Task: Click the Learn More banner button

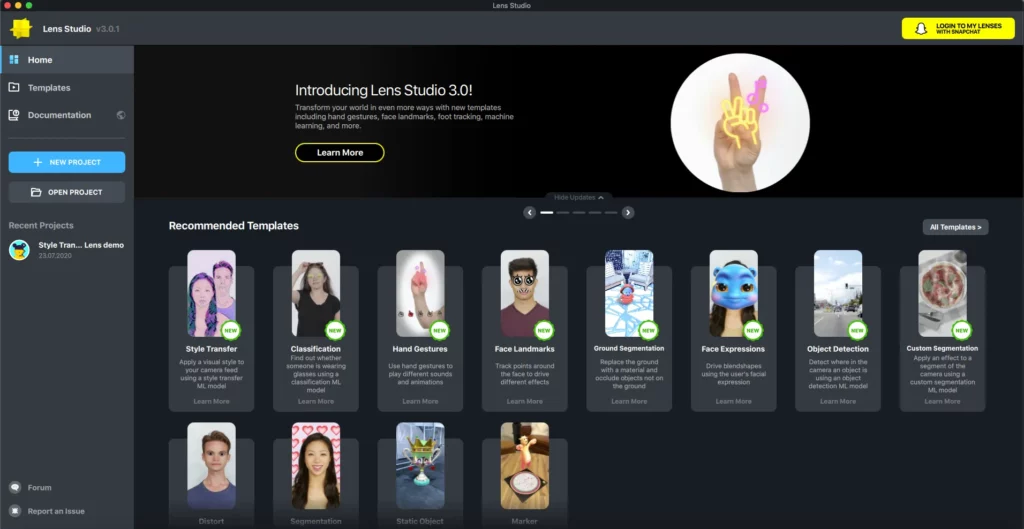Action: coord(340,152)
